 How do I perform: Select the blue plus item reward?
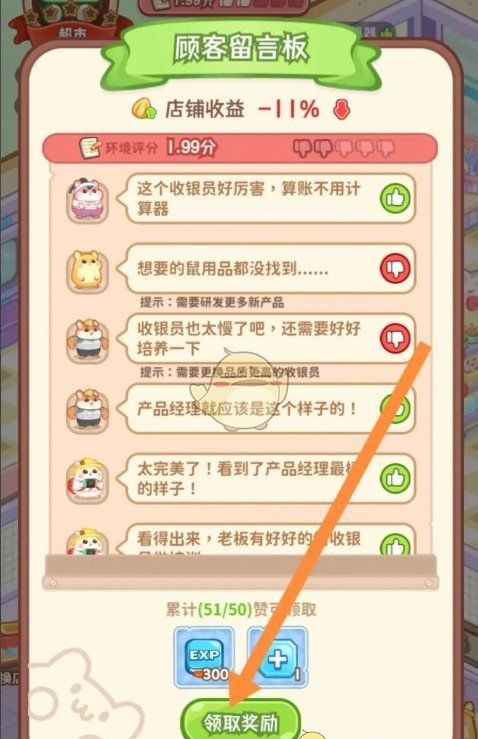click(278, 657)
